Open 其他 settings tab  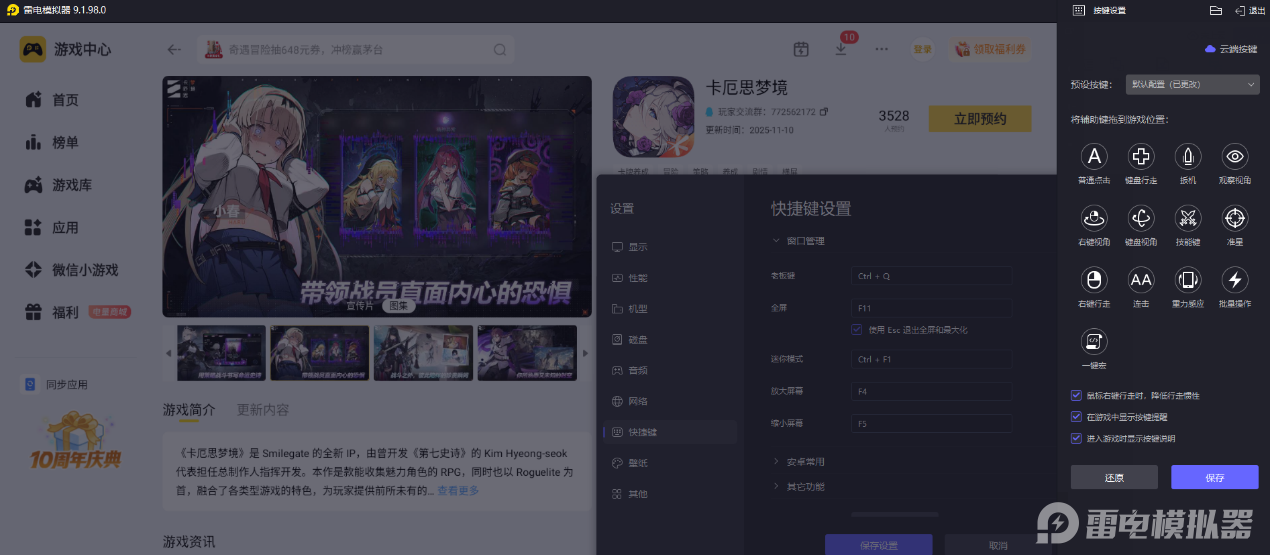[x=669, y=494]
